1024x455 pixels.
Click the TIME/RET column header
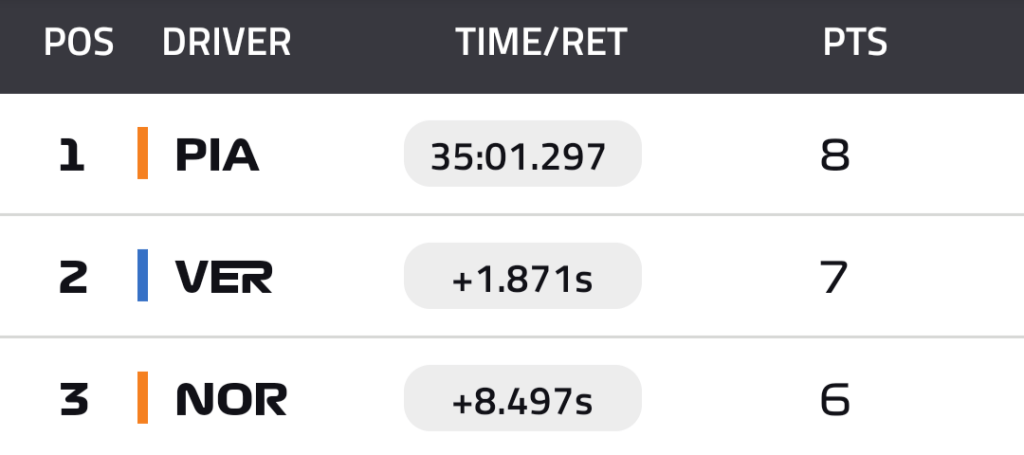(x=541, y=43)
